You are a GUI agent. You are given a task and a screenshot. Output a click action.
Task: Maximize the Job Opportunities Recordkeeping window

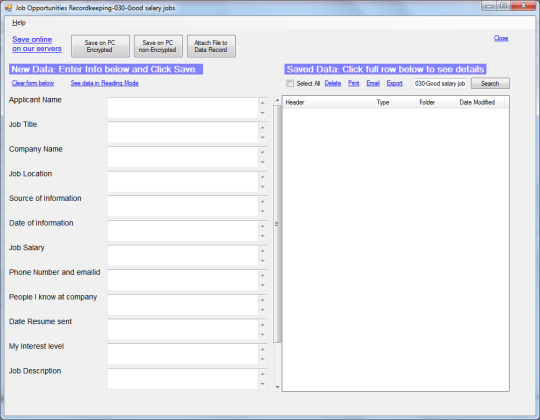tap(503, 6)
